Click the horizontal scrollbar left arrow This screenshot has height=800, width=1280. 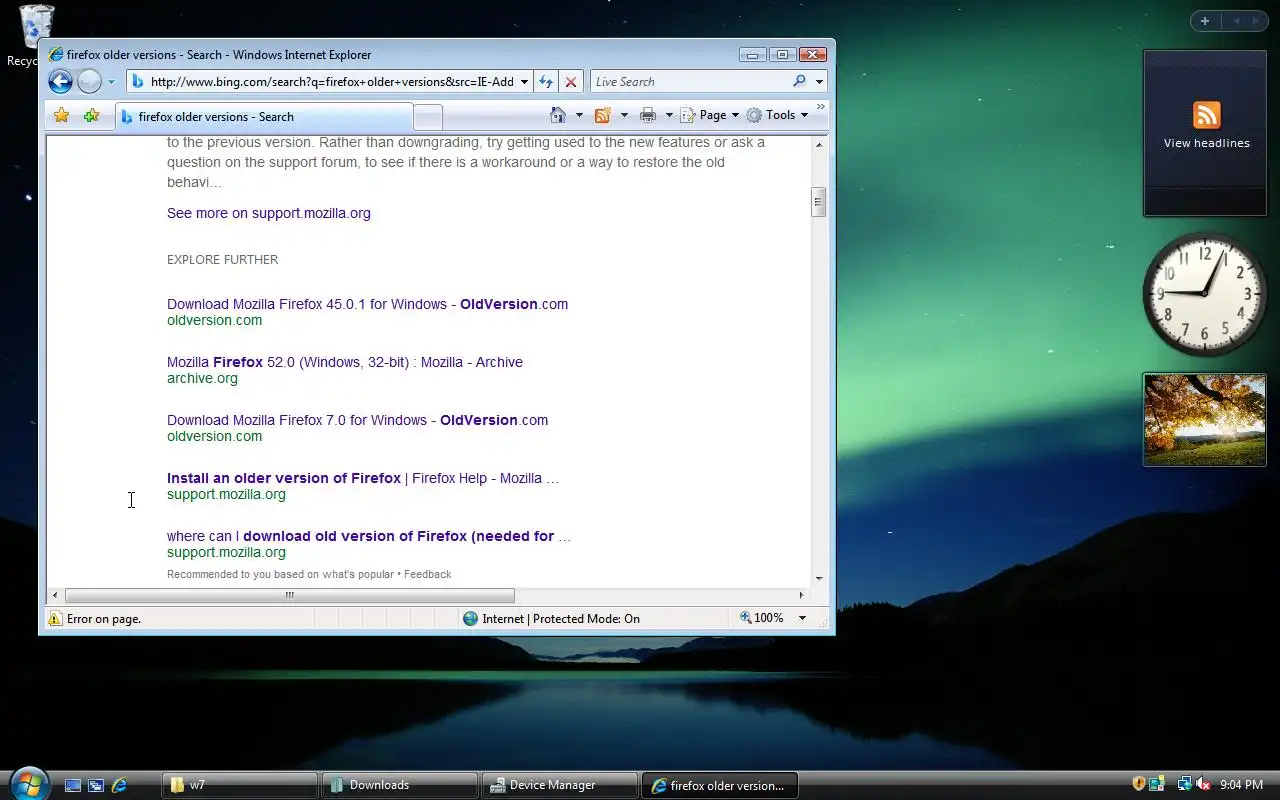click(x=55, y=595)
